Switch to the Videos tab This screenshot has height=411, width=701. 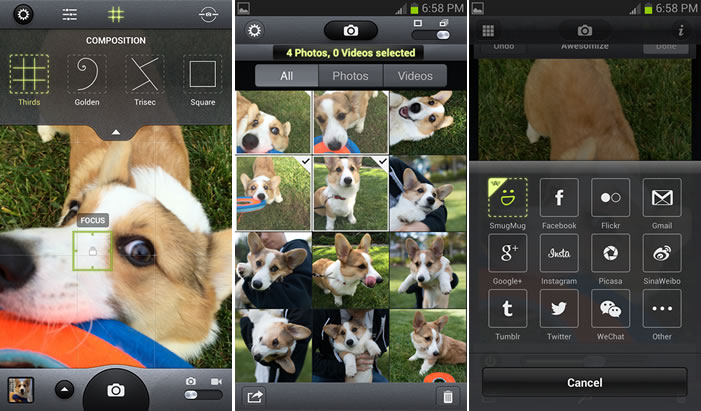point(415,76)
